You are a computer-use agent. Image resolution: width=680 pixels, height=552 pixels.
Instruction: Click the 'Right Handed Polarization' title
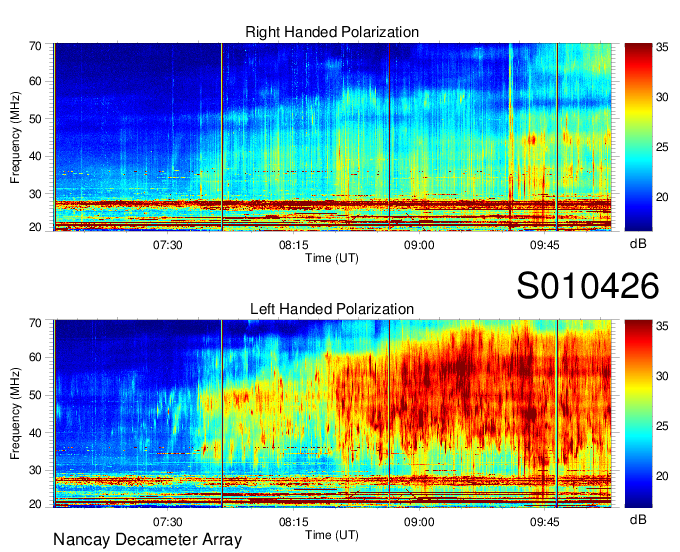[332, 32]
